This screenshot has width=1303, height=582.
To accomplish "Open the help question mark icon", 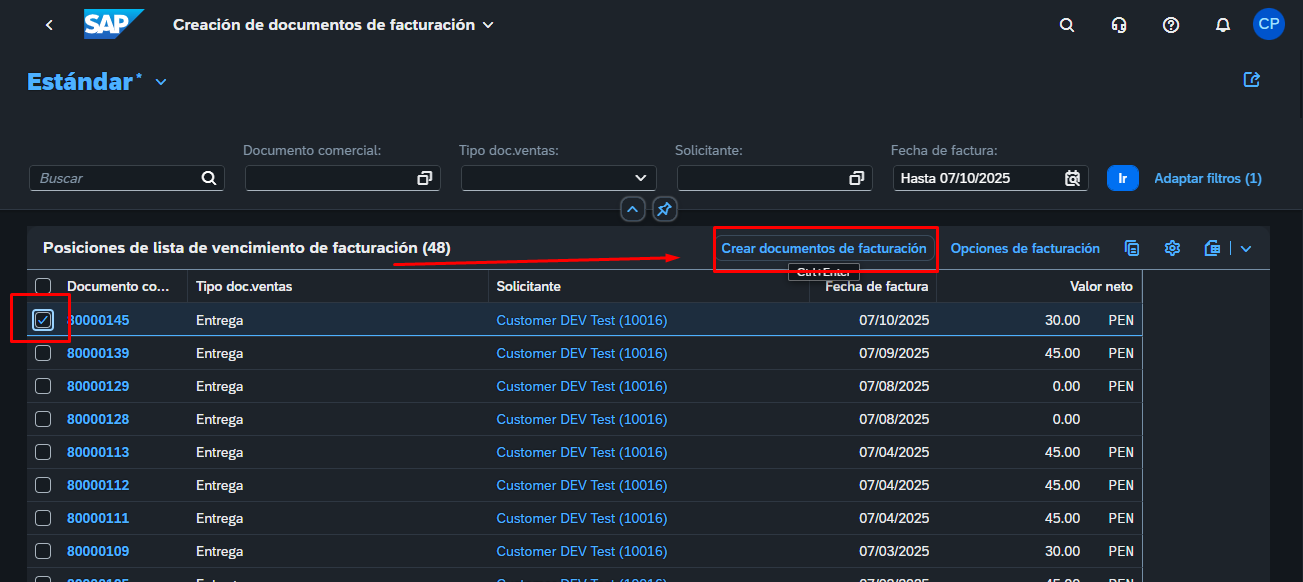I will [1171, 25].
